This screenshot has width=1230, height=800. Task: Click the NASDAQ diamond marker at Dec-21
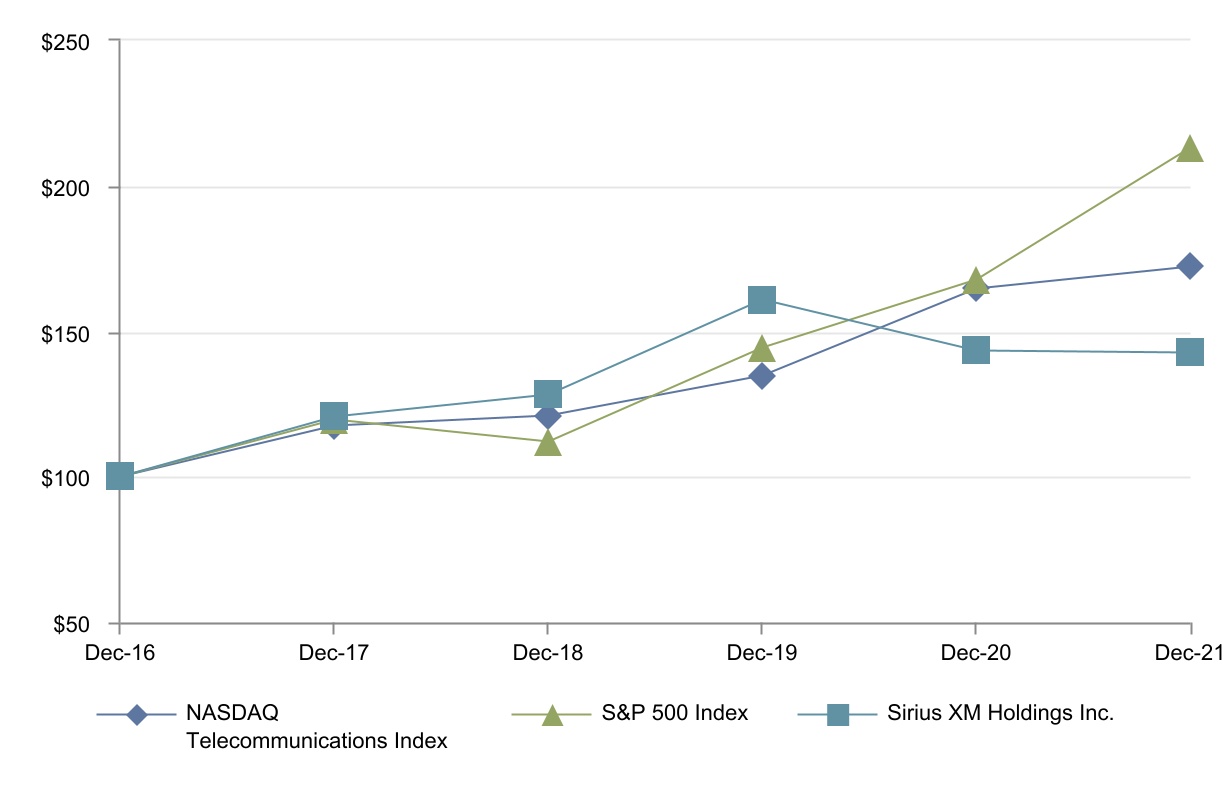pos(1189,266)
